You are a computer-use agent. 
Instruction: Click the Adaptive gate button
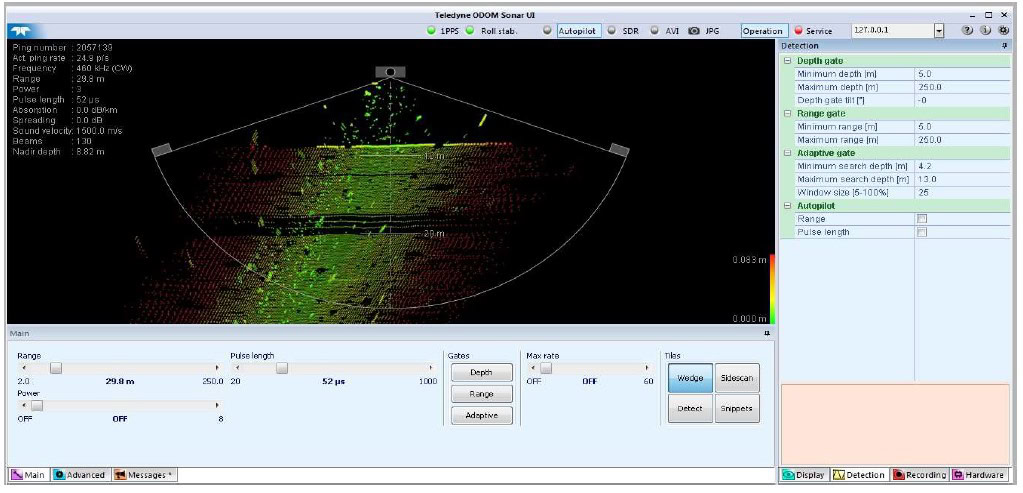481,415
